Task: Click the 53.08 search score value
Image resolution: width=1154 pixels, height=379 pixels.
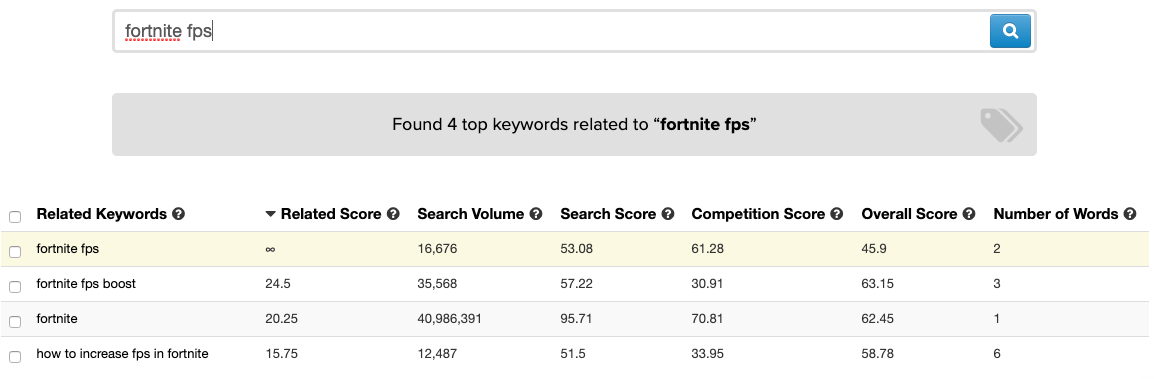Action: click(x=576, y=249)
